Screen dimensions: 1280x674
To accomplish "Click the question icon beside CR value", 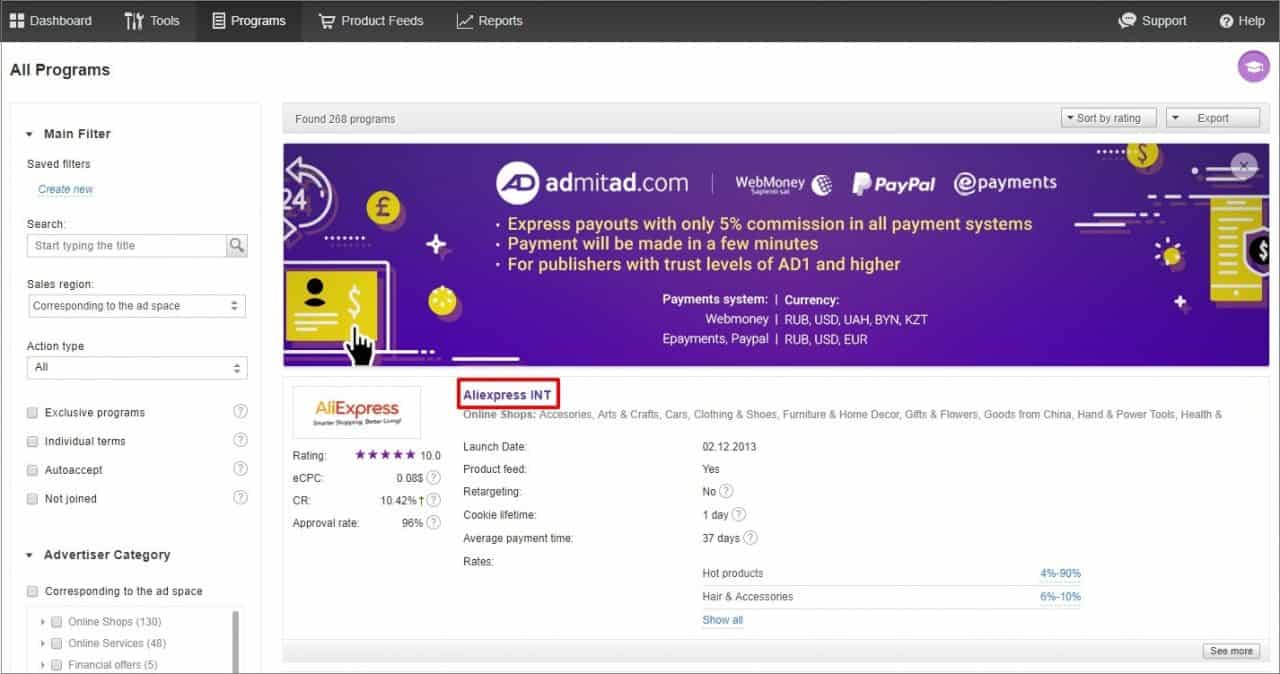I will coord(433,500).
